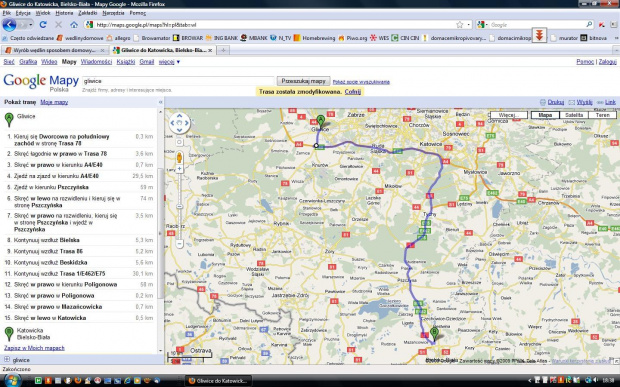Screen dimensions: 620x387
Task: Open the Zakładki menu
Action: click(87, 13)
